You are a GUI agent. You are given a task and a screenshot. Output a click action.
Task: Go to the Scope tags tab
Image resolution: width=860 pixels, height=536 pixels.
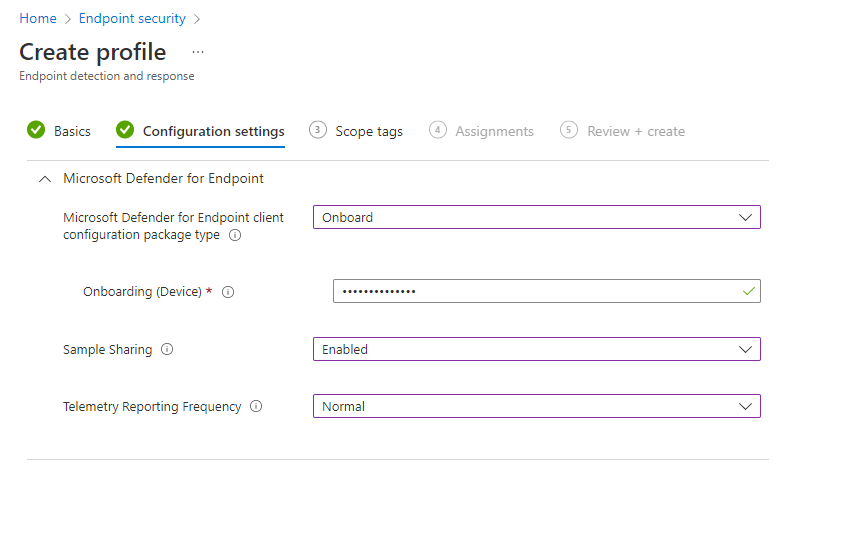pyautogui.click(x=369, y=132)
